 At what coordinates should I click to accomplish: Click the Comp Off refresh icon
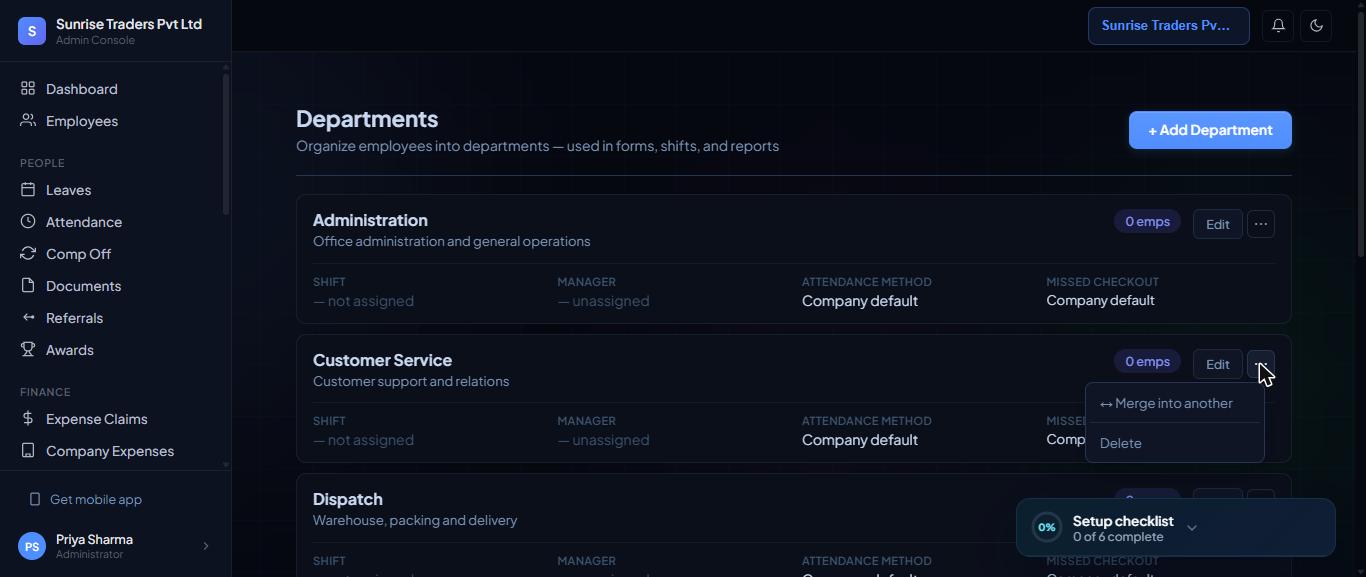(28, 254)
